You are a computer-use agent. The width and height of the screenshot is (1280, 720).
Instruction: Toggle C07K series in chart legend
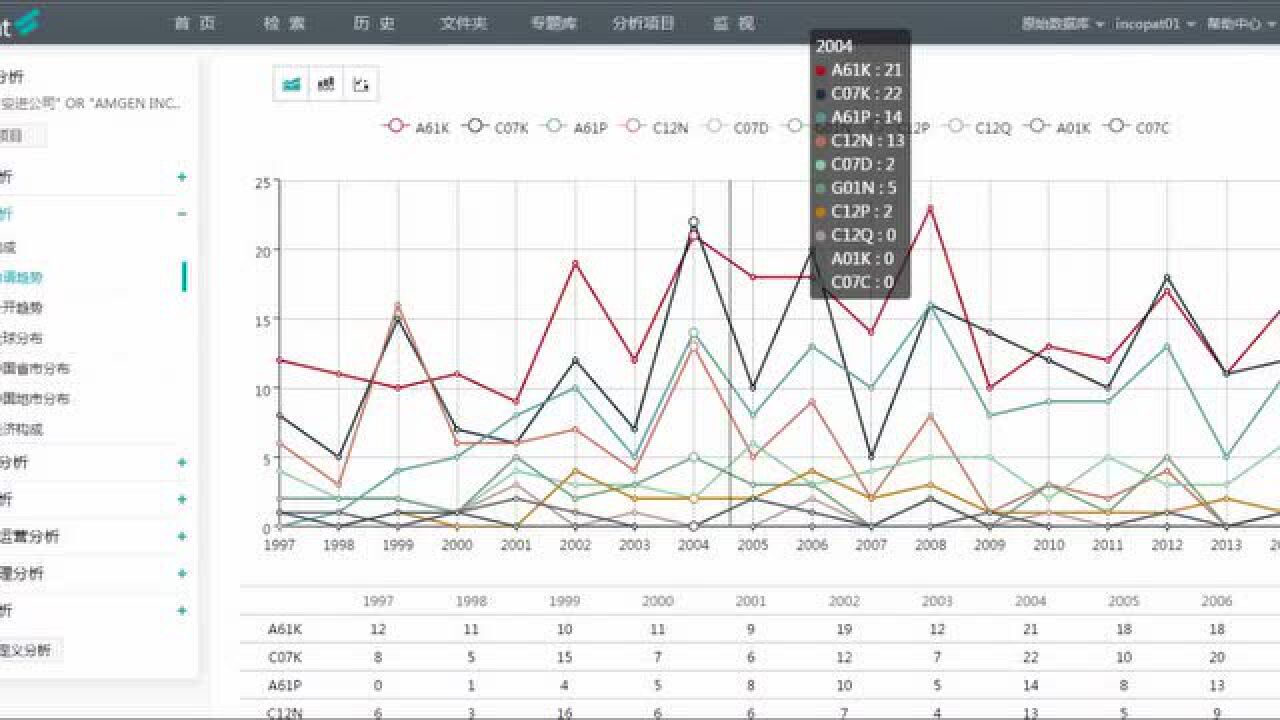(x=476, y=127)
